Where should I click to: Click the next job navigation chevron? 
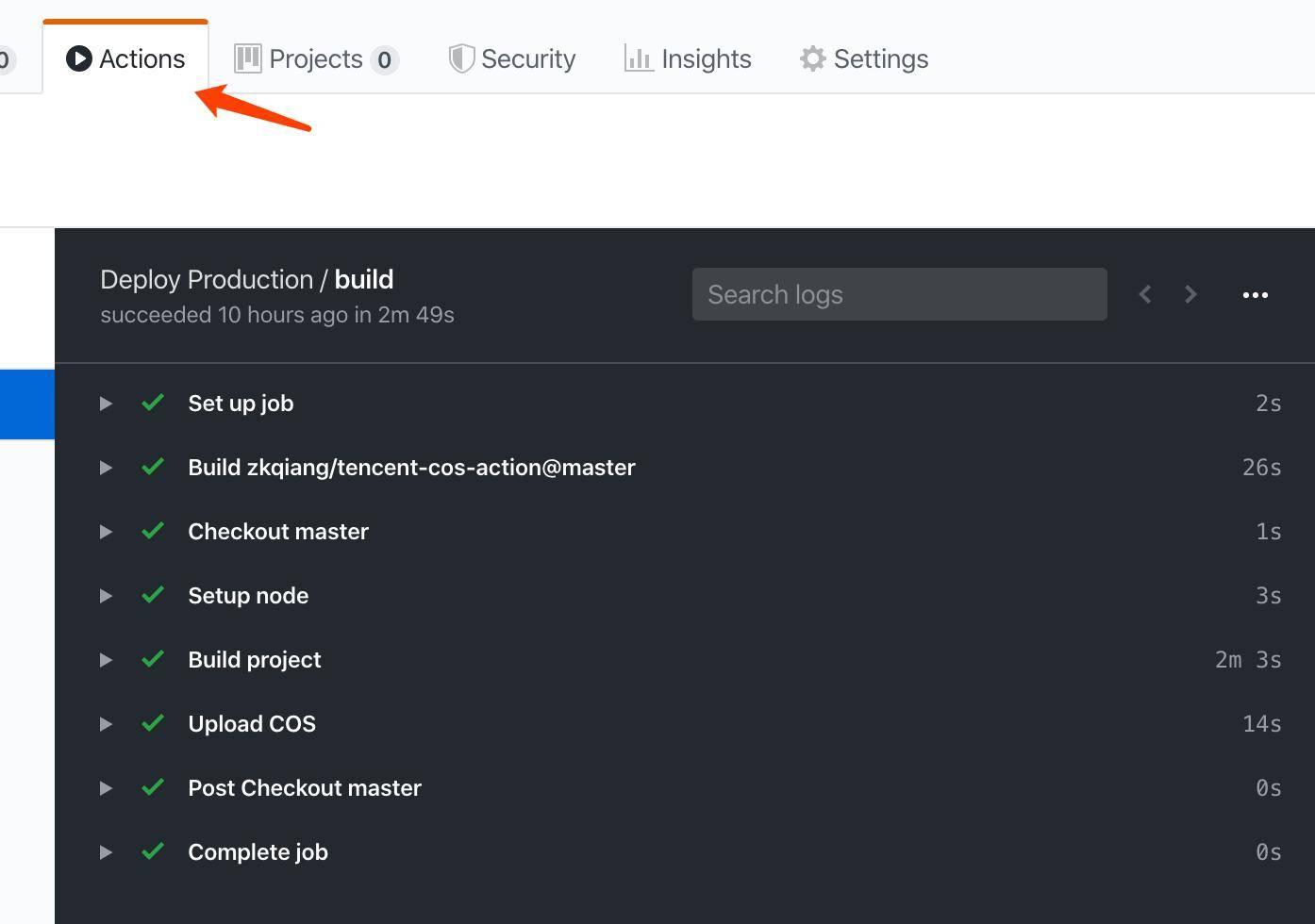point(1190,294)
